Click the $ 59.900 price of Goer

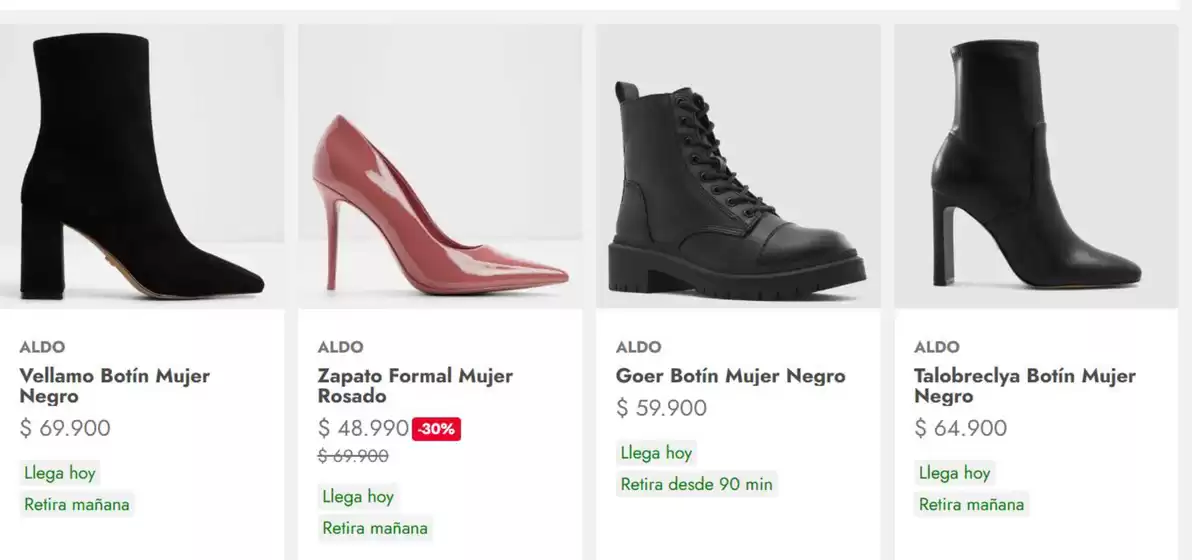(x=661, y=408)
